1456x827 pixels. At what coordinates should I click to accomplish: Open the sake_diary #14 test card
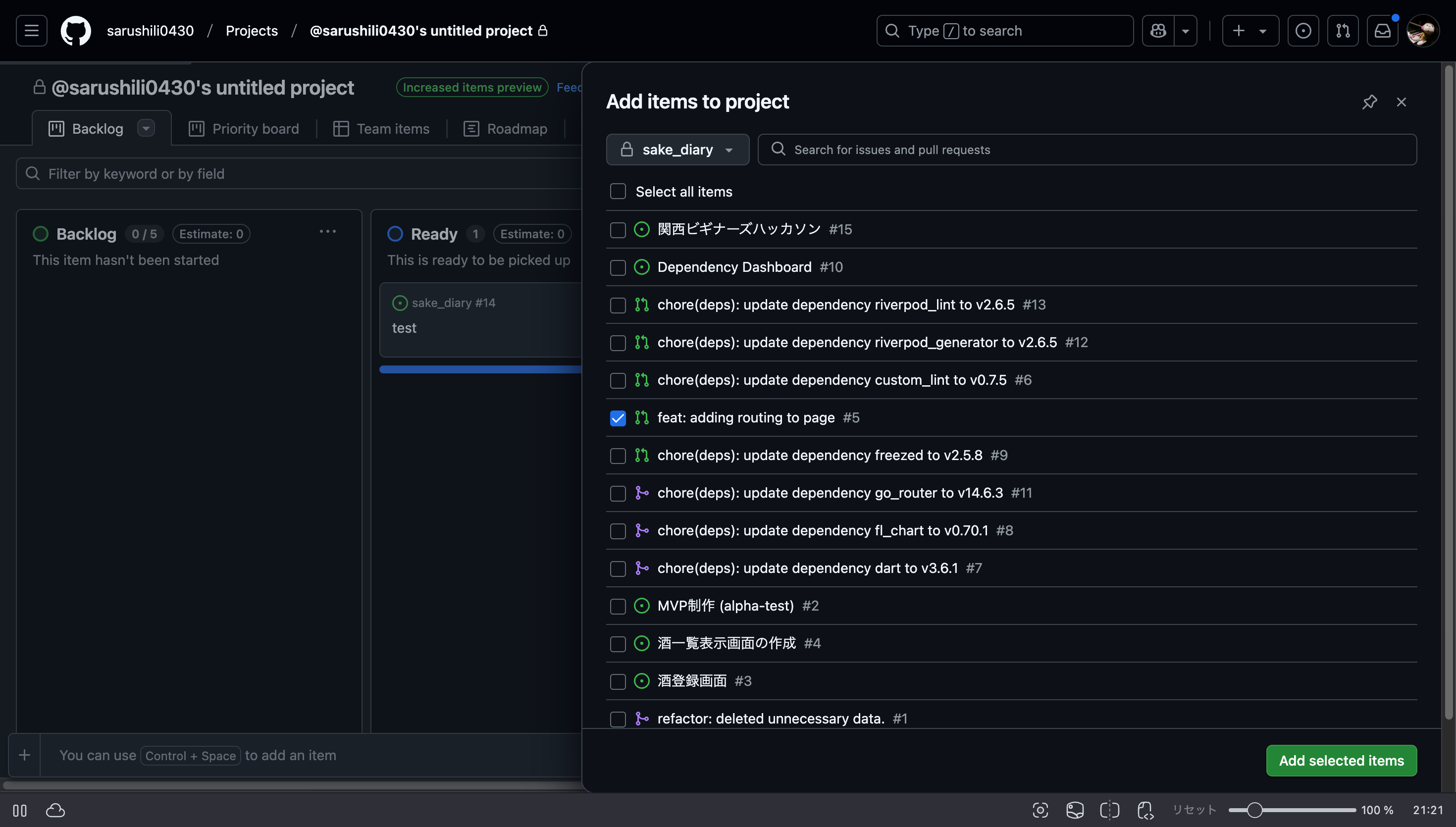tap(480, 320)
